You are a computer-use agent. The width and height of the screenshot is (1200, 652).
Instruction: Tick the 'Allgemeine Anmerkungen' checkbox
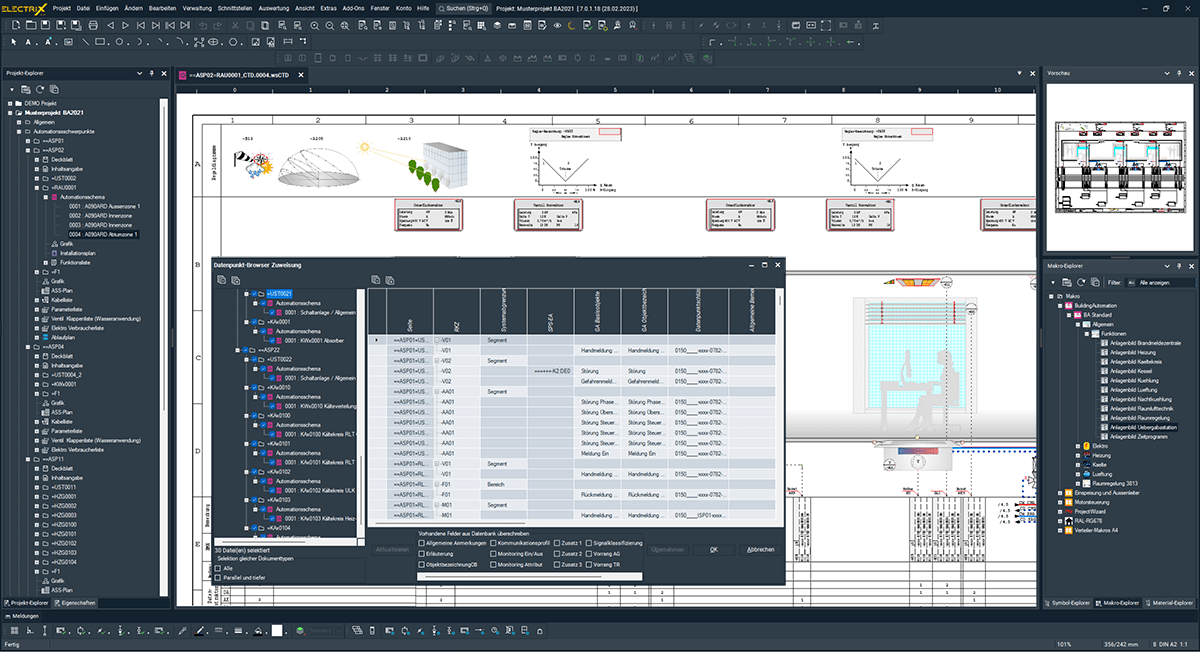tap(421, 542)
